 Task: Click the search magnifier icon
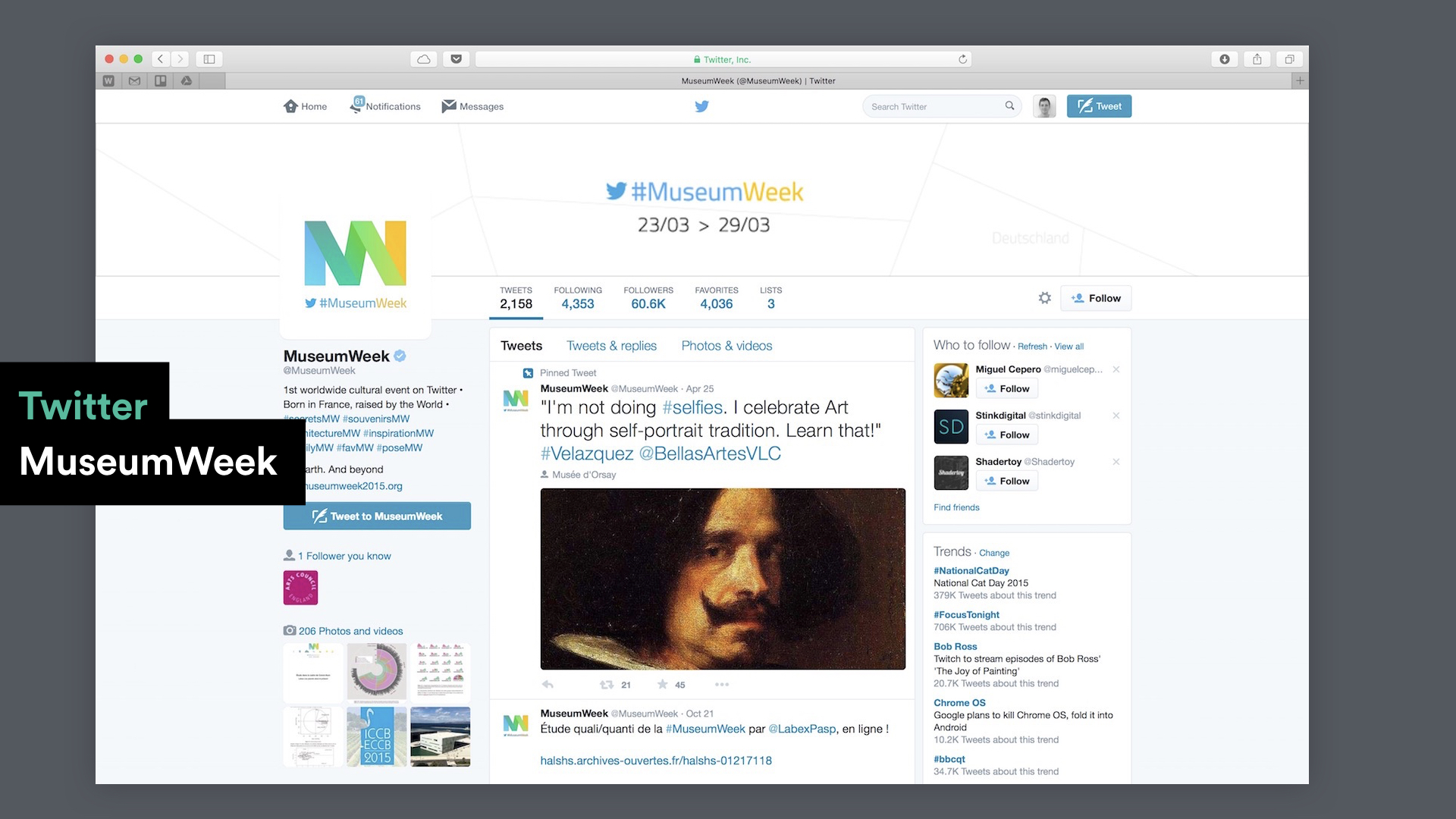[1009, 106]
